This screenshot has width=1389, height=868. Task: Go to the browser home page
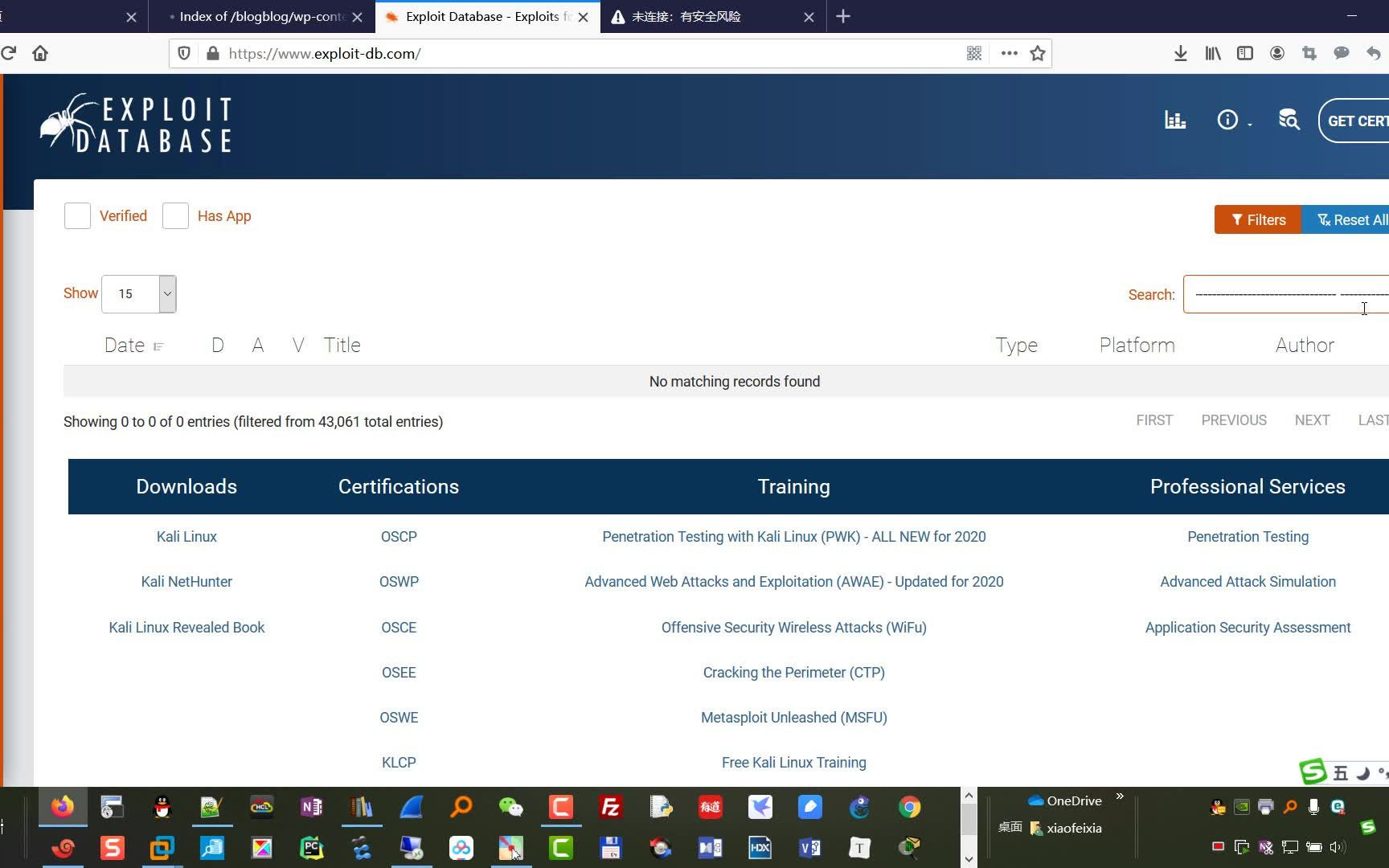click(40, 54)
